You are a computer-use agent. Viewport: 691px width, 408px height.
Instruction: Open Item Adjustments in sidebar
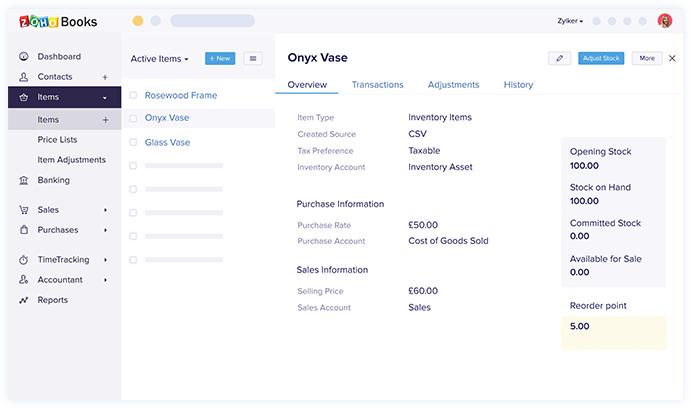click(x=71, y=160)
